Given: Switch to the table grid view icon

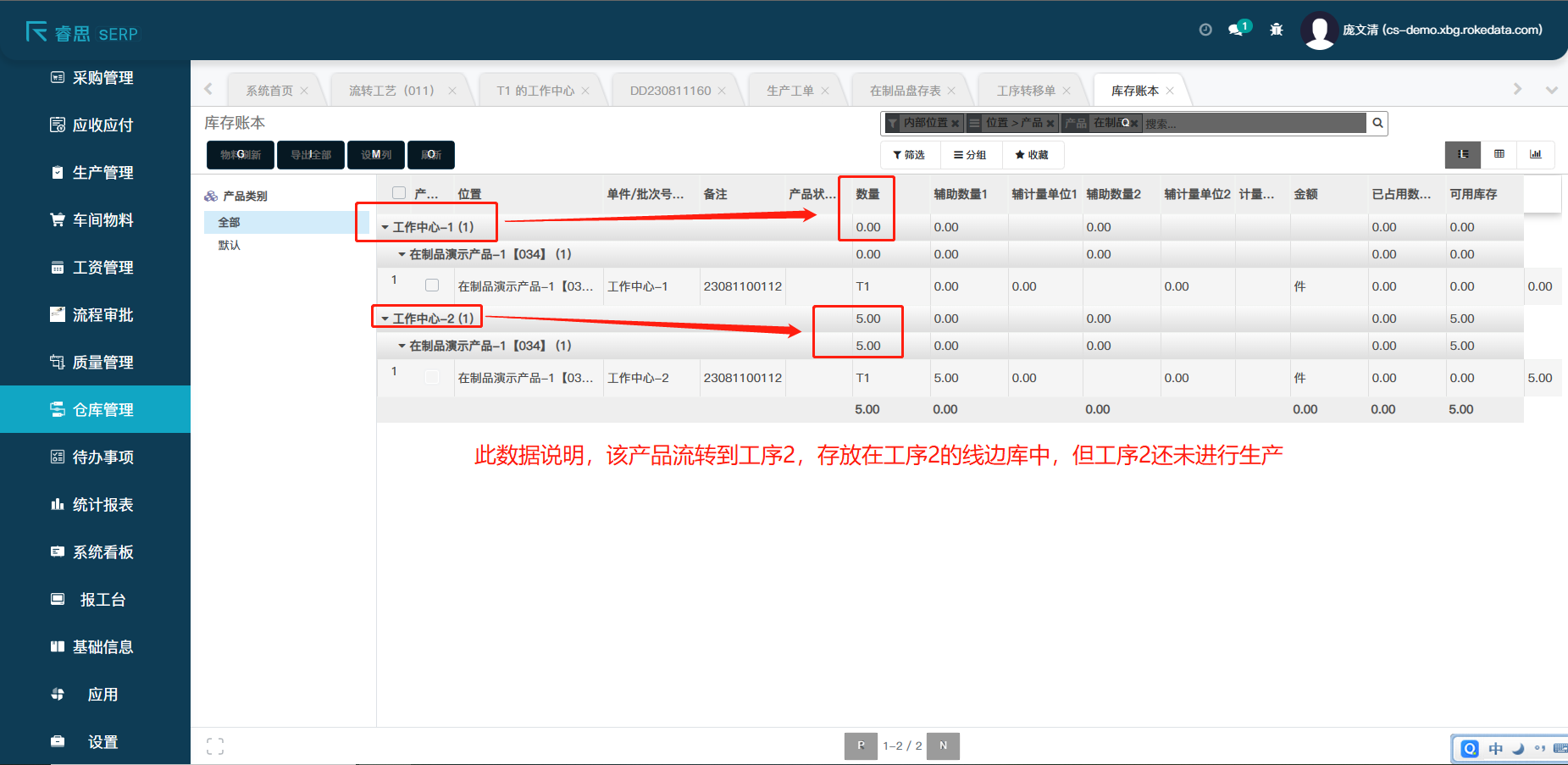Looking at the screenshot, I should click(x=1499, y=154).
